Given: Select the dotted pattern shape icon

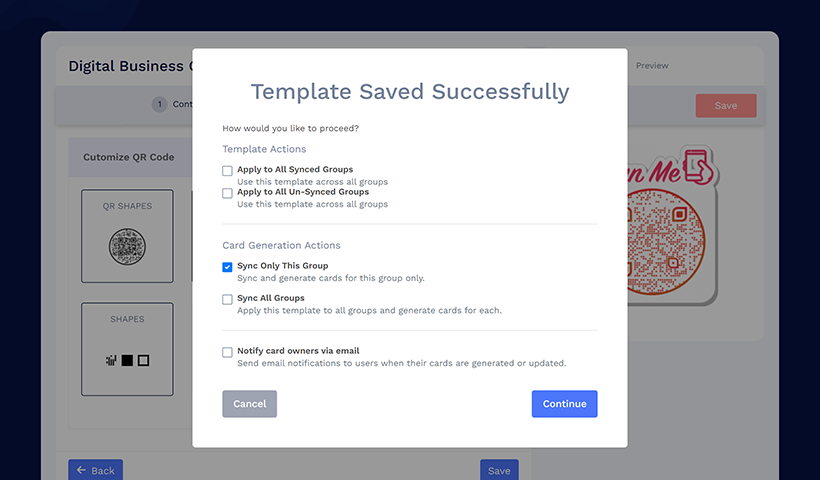Looking at the screenshot, I should [x=111, y=360].
